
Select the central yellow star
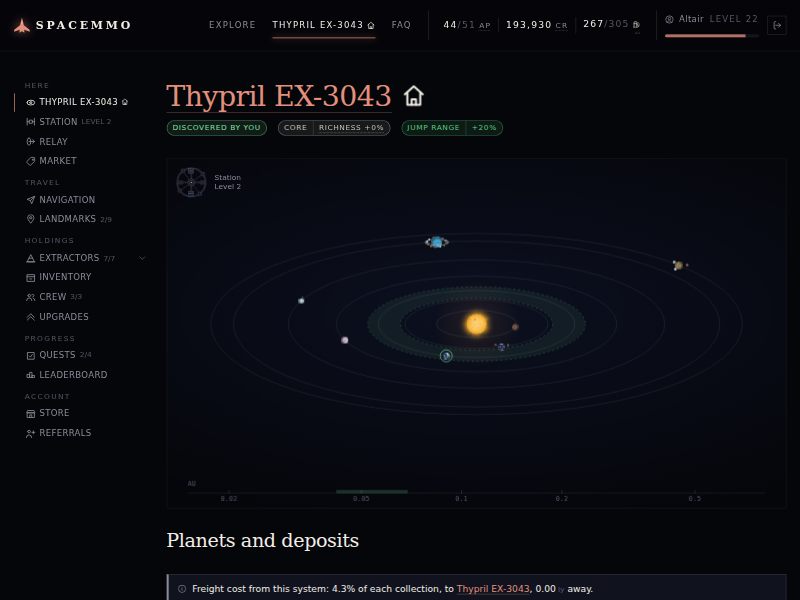coord(477,324)
